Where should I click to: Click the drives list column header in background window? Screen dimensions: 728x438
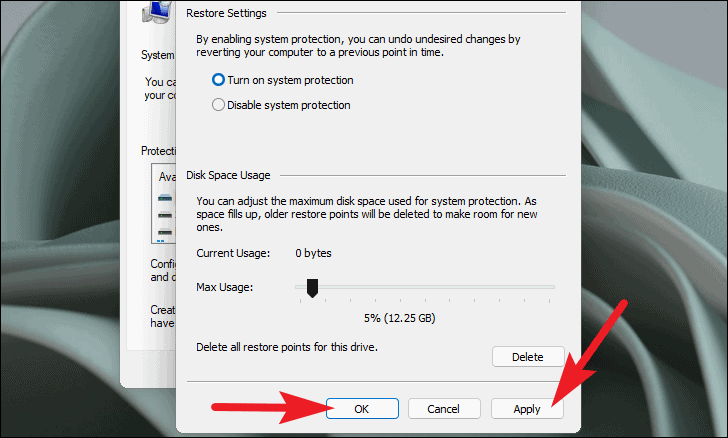click(x=165, y=175)
